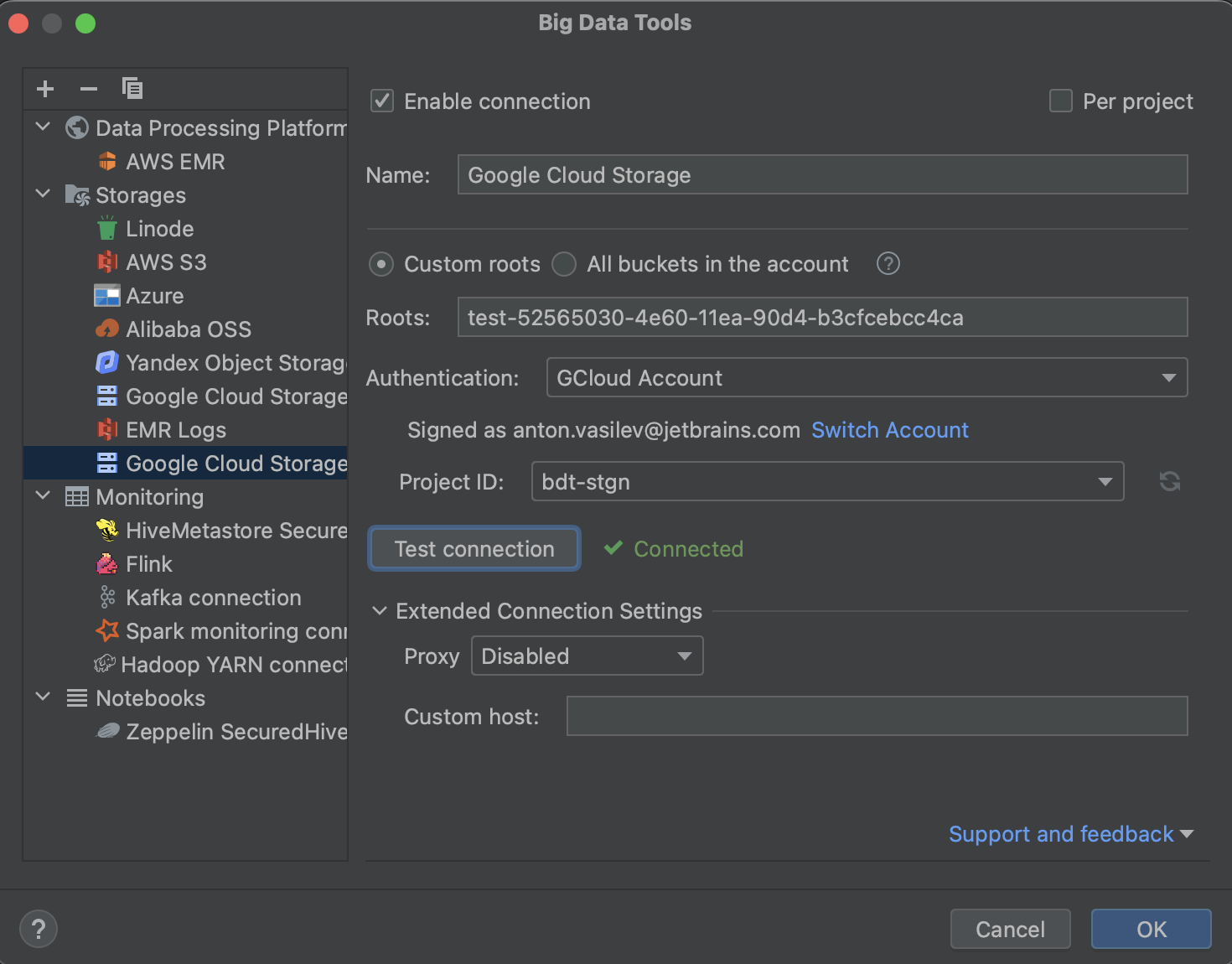1232x964 pixels.
Task: Select the AWS S3 storage icon
Action: (107, 262)
